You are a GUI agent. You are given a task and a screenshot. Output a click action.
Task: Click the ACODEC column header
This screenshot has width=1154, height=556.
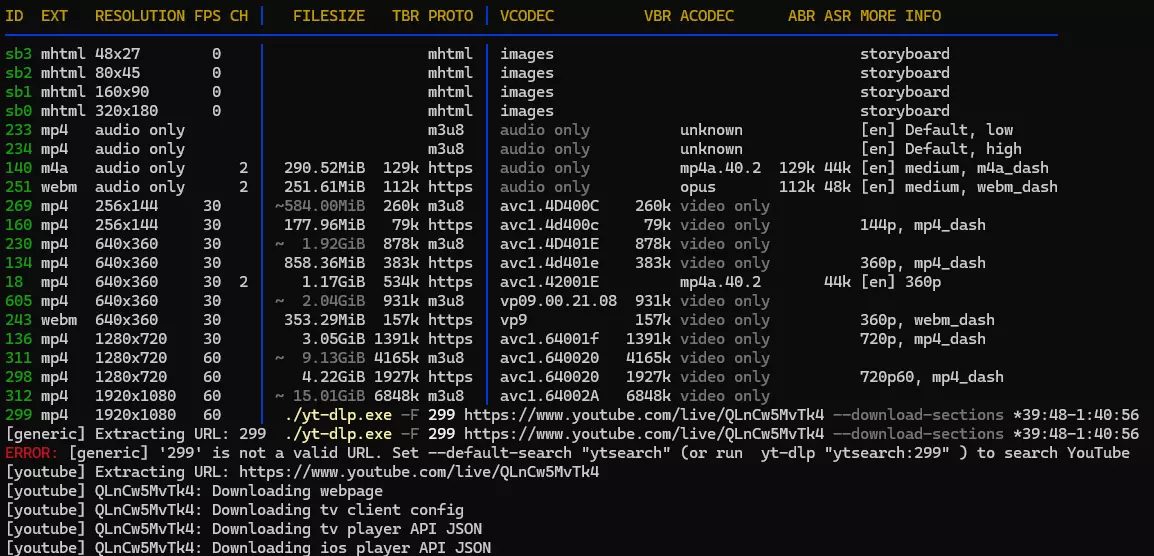(x=707, y=15)
